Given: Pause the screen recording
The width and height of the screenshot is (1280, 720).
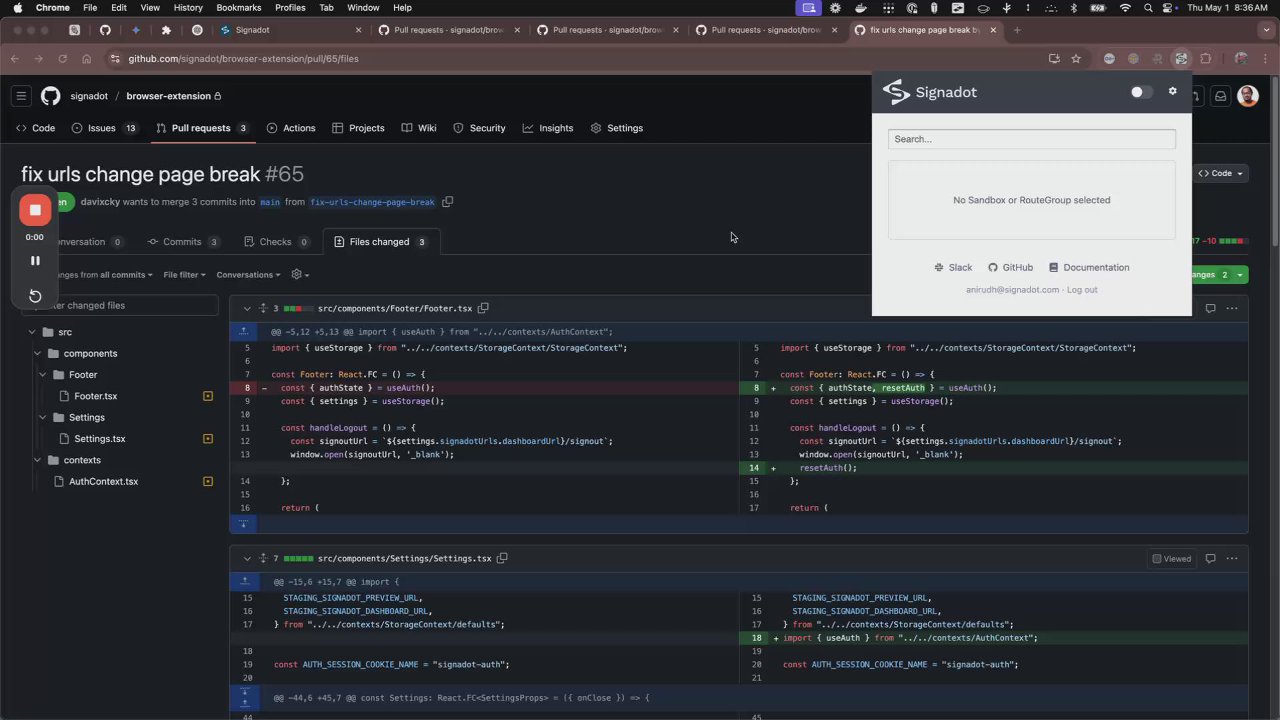Looking at the screenshot, I should [x=35, y=261].
